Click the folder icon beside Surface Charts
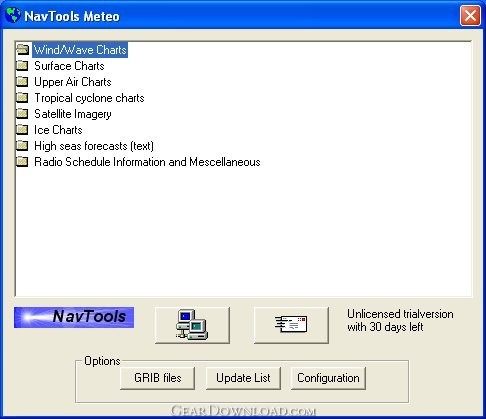Image resolution: width=486 pixels, height=419 pixels. 22,66
